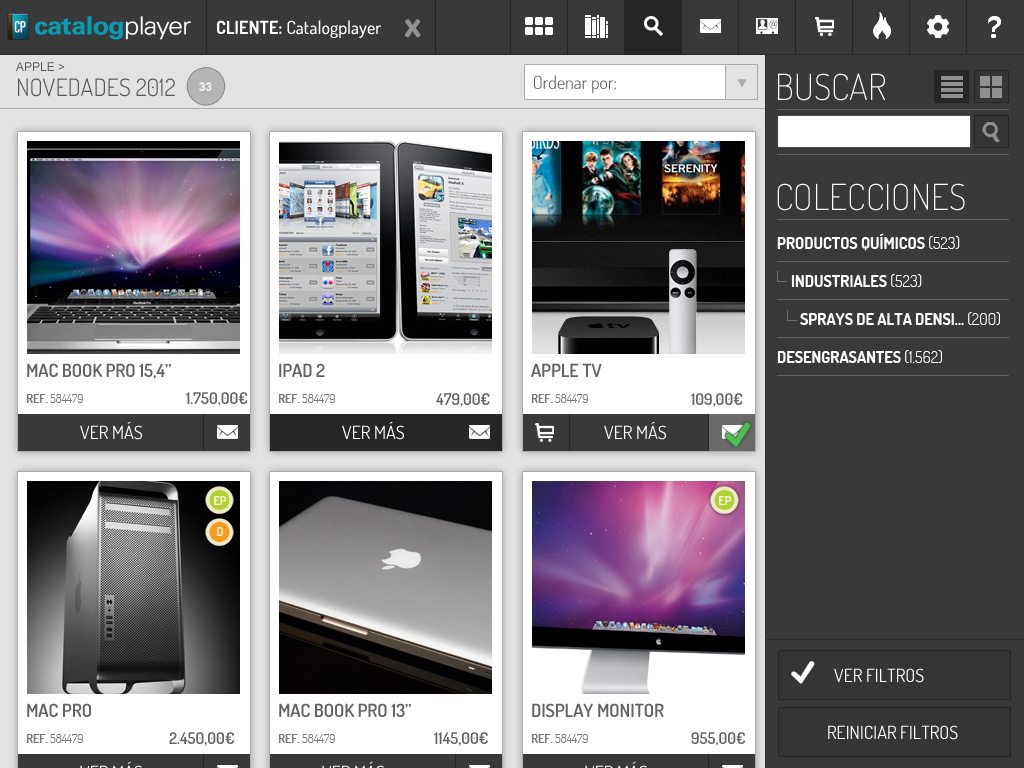Click the CLIENTE: Catalogplayer label
Image resolution: width=1024 pixels, height=768 pixels.
pyautogui.click(x=298, y=28)
